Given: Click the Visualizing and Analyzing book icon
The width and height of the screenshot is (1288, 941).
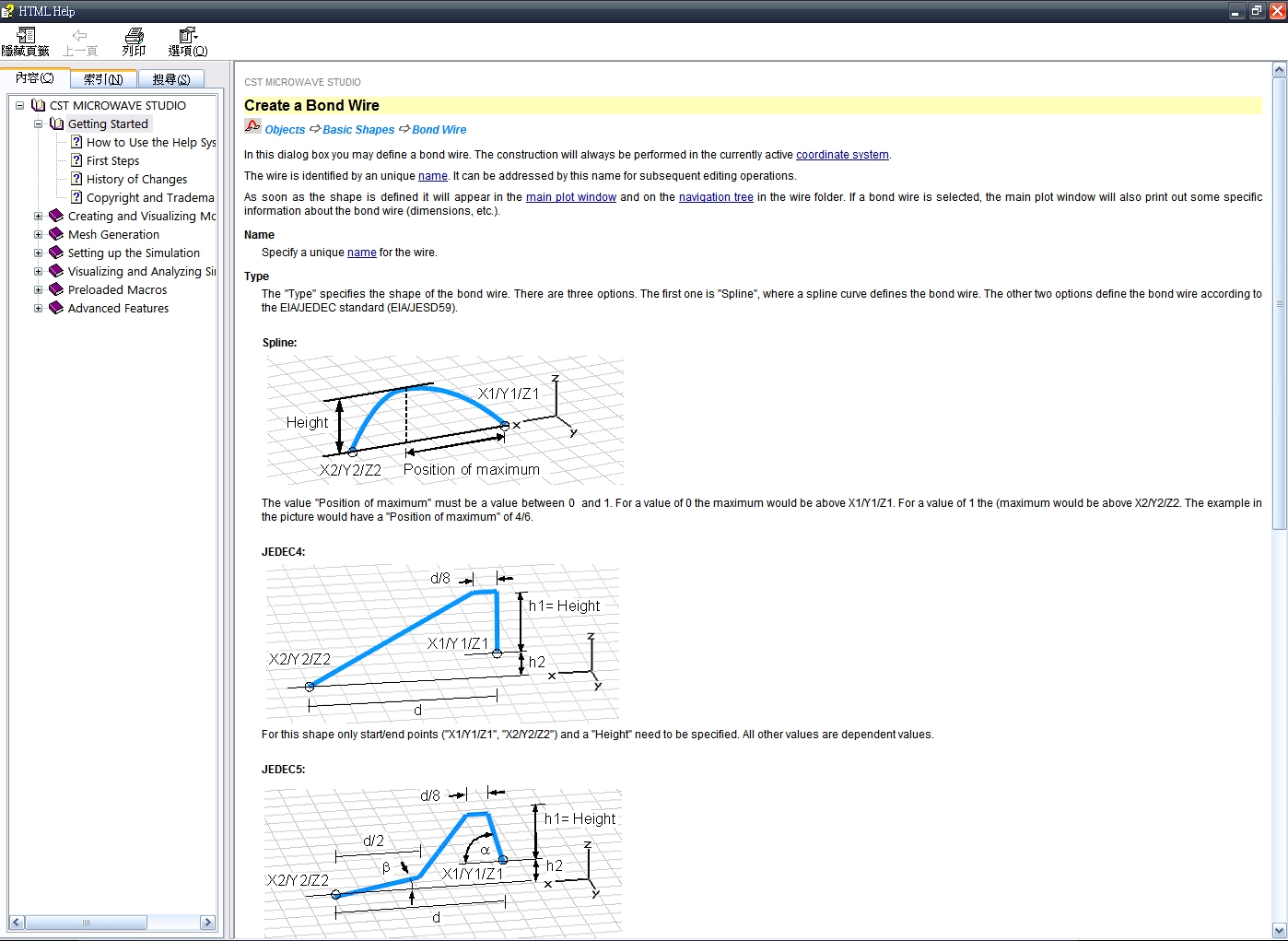Looking at the screenshot, I should click(56, 271).
